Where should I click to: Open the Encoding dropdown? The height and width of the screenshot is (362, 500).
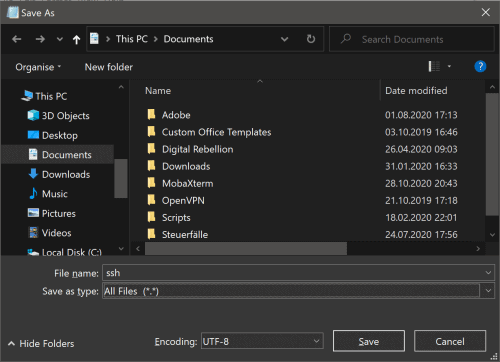(x=262, y=341)
